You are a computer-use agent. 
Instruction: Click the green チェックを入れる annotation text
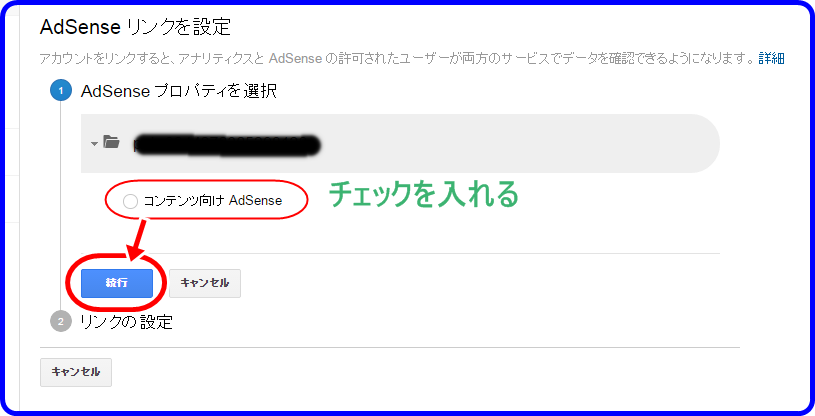(x=424, y=193)
